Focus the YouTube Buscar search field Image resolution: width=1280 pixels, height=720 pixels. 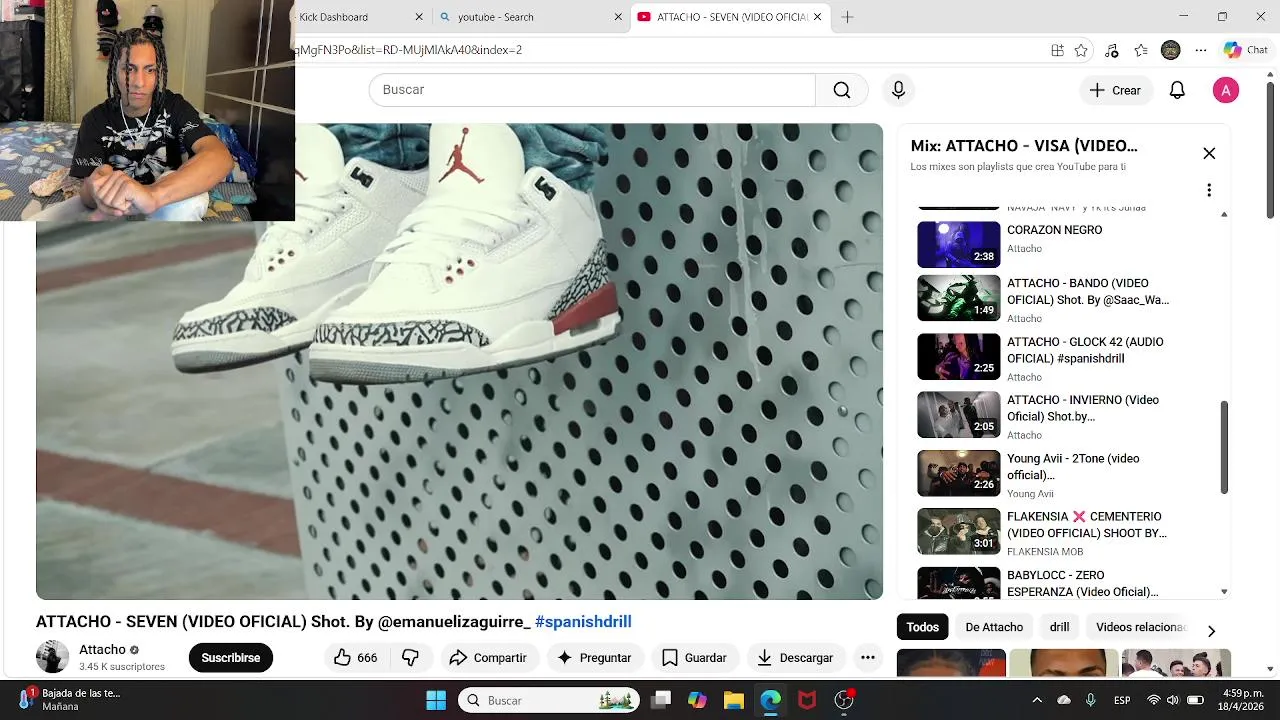(x=592, y=90)
